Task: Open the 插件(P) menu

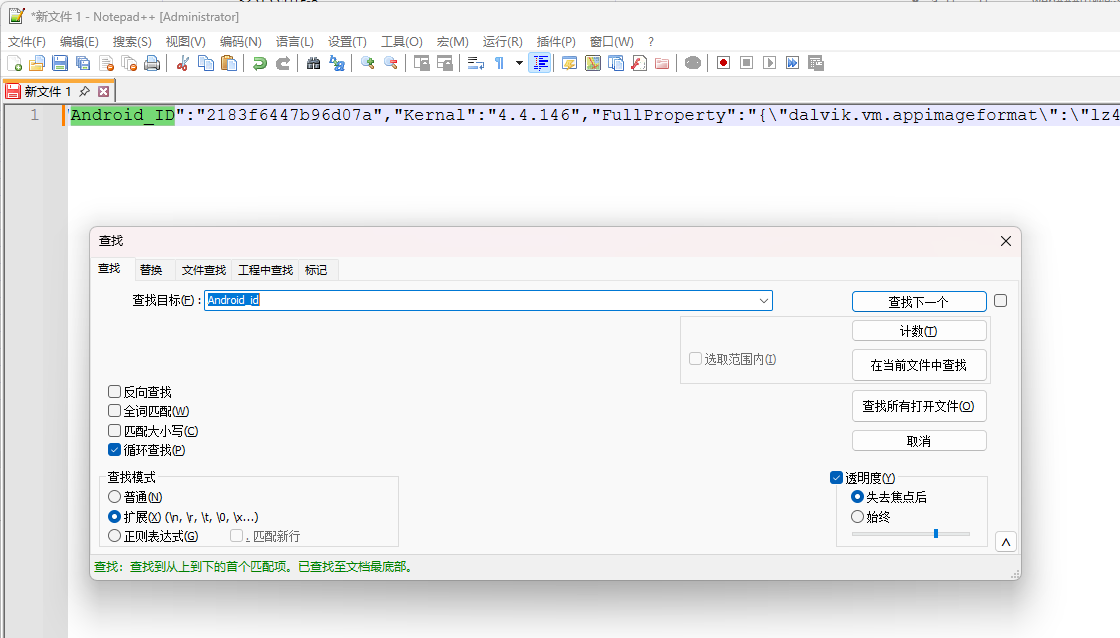Action: click(556, 41)
